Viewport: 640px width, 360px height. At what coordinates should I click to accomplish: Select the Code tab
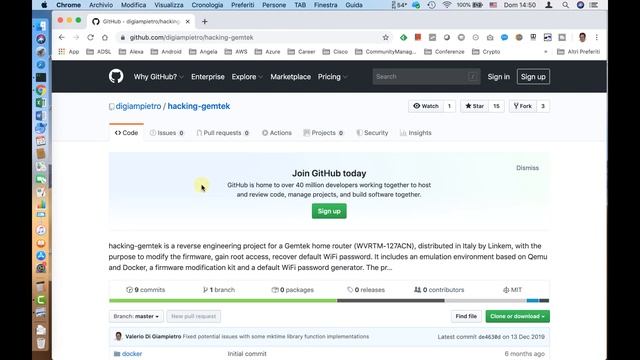(126, 133)
